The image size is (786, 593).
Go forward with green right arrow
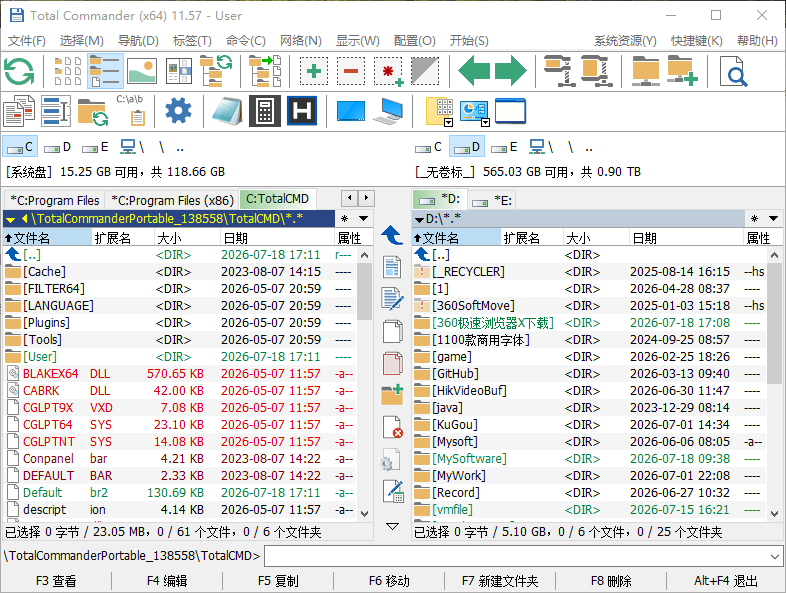(x=510, y=71)
